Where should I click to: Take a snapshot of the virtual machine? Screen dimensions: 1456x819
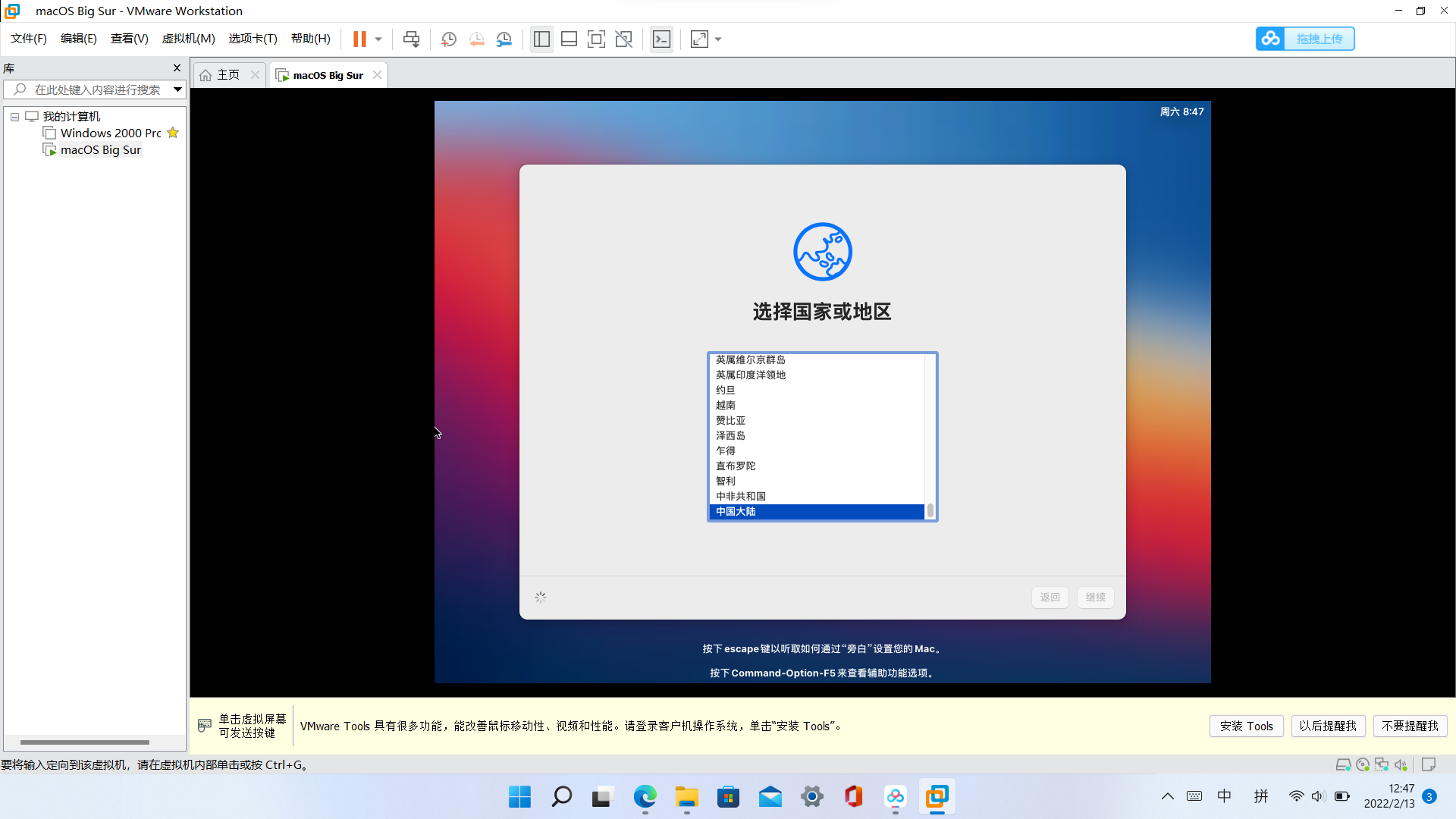click(x=448, y=39)
